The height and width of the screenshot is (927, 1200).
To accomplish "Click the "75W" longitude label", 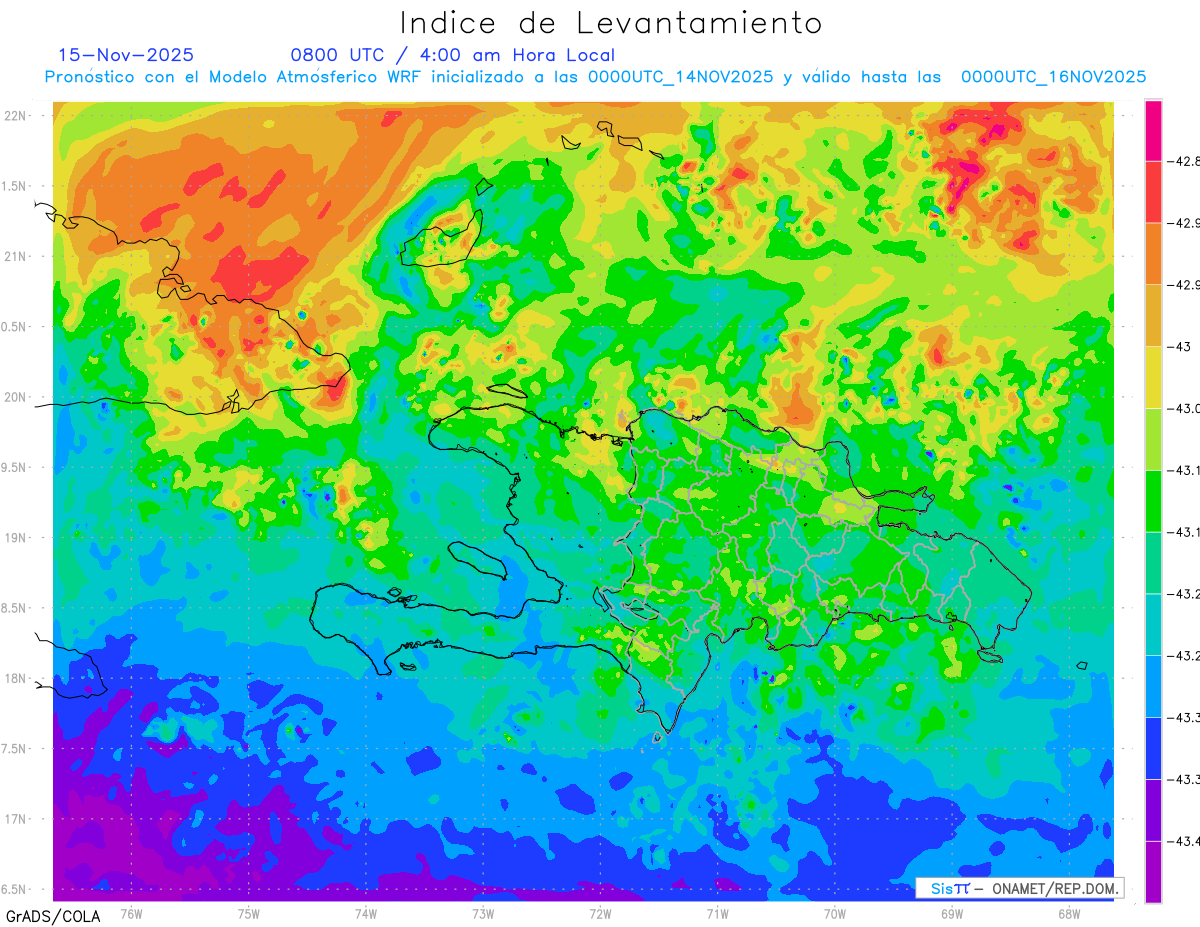I will pyautogui.click(x=249, y=913).
